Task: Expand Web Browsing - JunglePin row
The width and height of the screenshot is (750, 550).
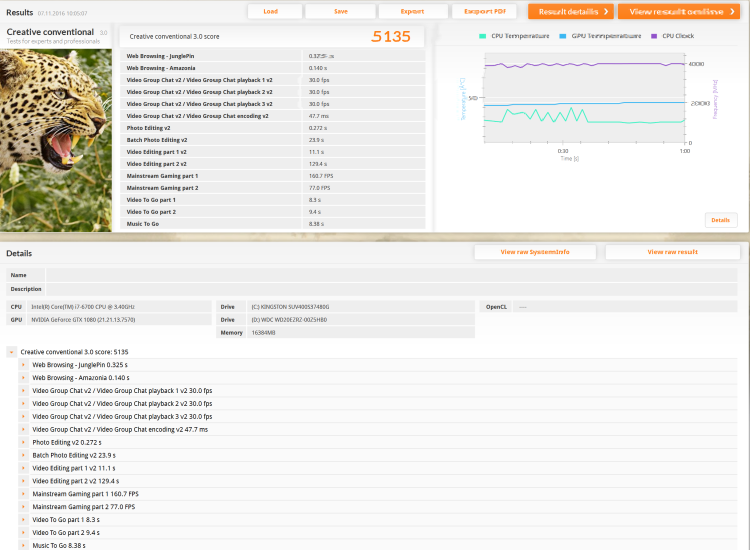Action: click(x=23, y=365)
